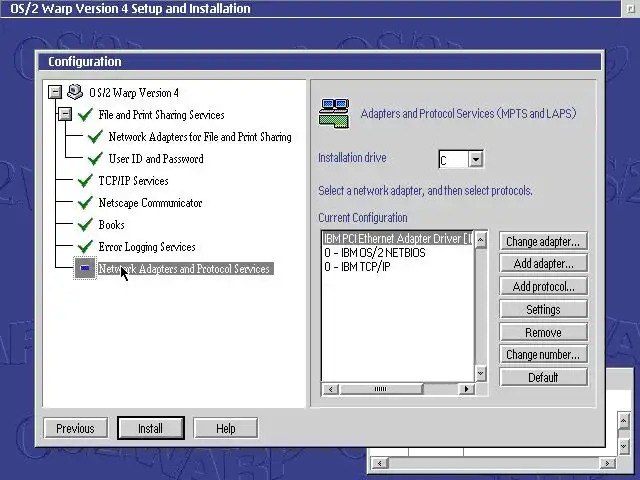640x480 pixels.
Task: Select File and Print Sharing Services tree item
Action: (161, 115)
